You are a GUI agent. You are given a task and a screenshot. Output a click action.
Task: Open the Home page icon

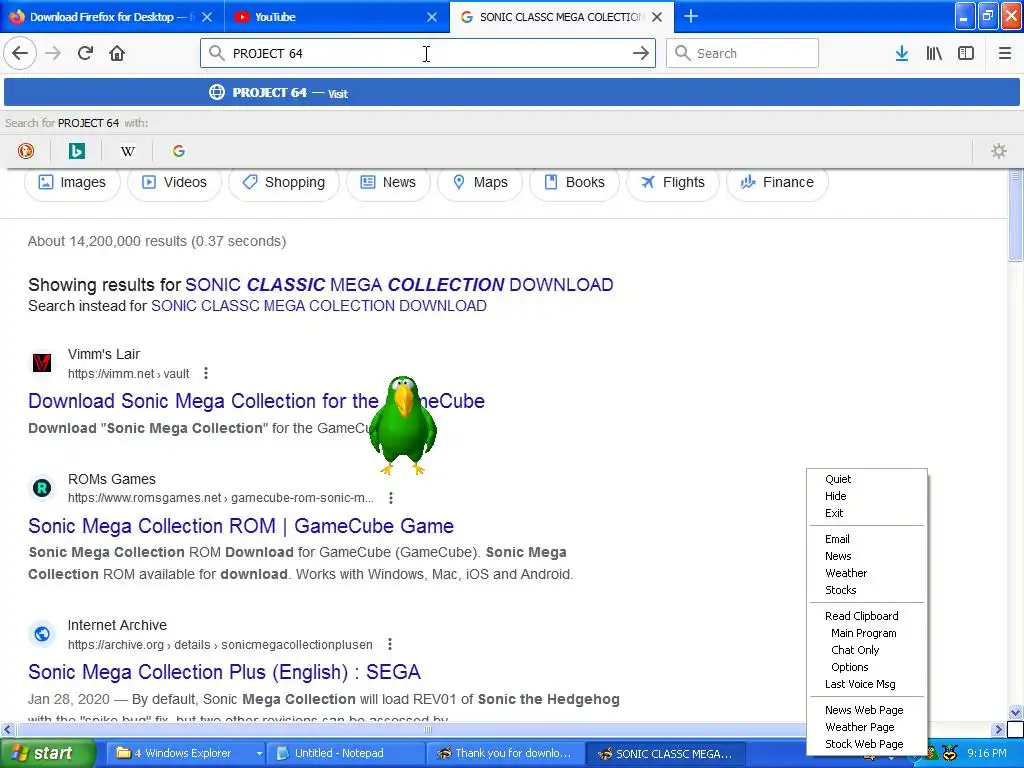117,53
